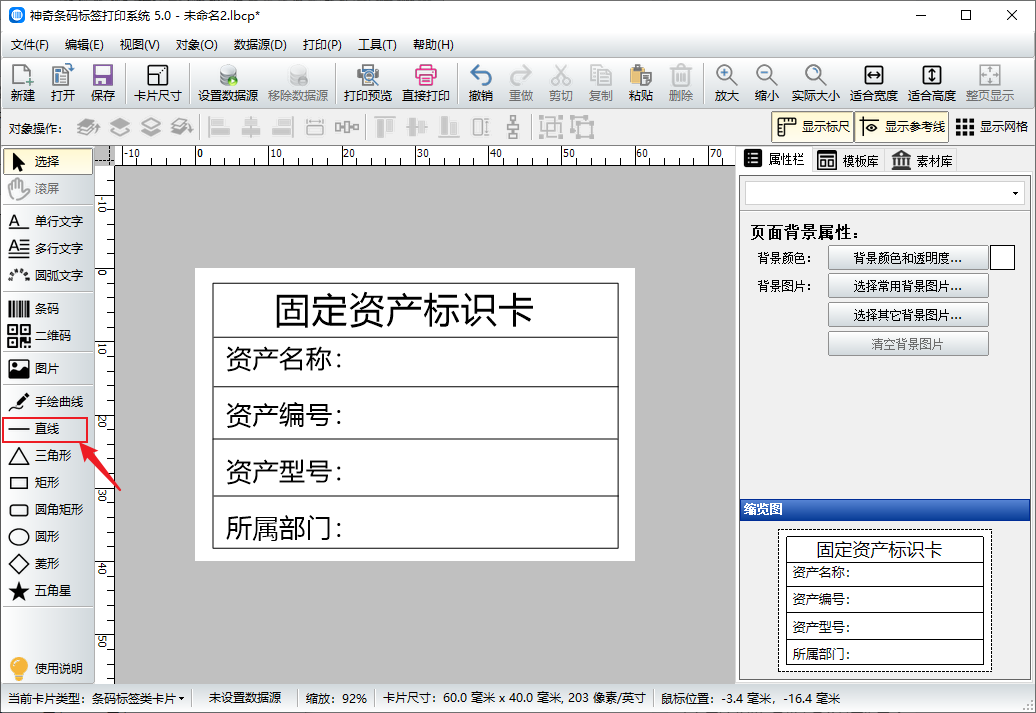This screenshot has height=713, width=1036.
Task: Open the 编辑(E) menu
Action: coord(84,45)
